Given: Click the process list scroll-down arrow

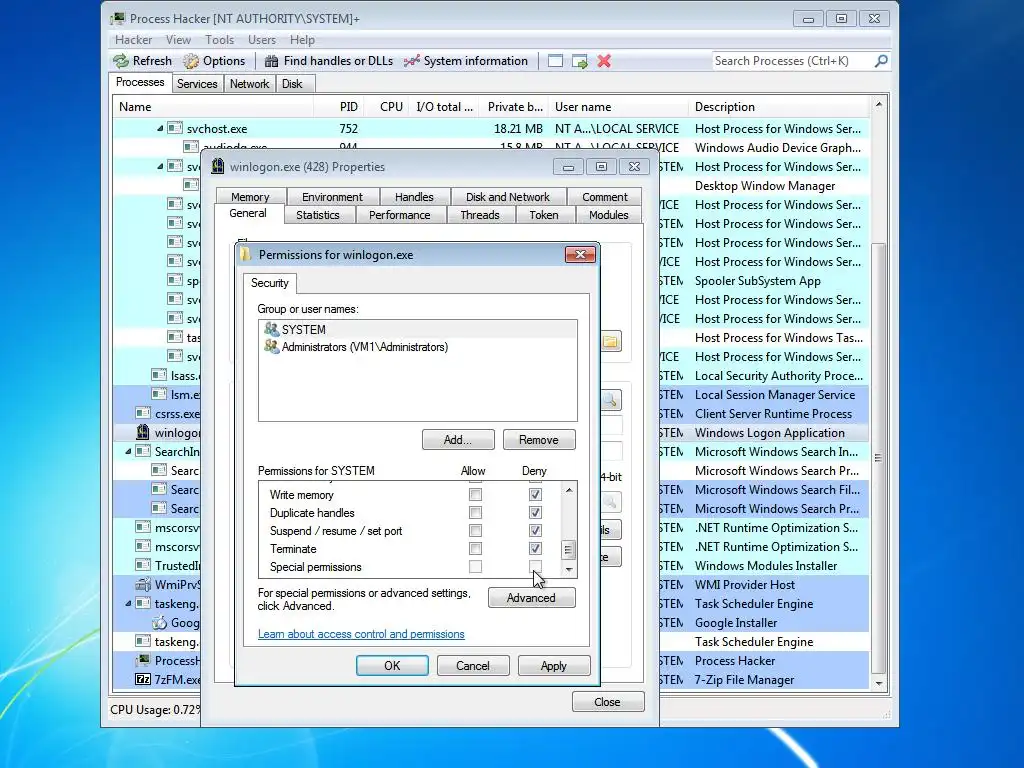Looking at the screenshot, I should (x=879, y=683).
